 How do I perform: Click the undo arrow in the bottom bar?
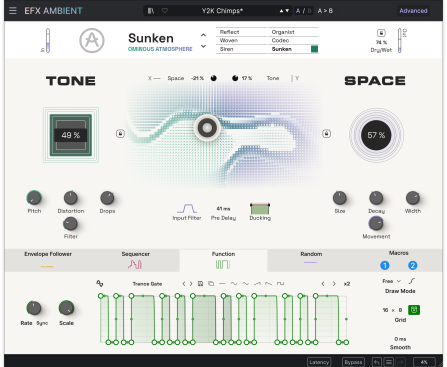click(x=377, y=362)
